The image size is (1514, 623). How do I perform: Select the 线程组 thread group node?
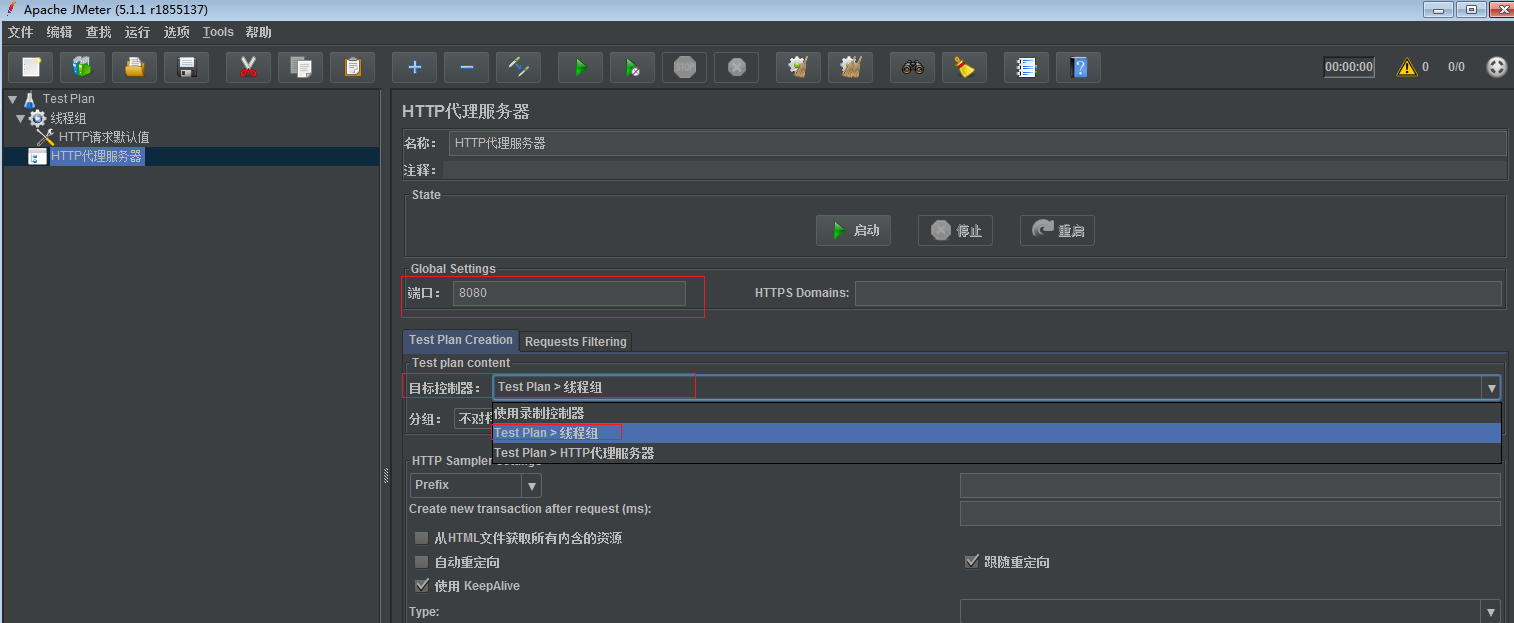coord(69,118)
